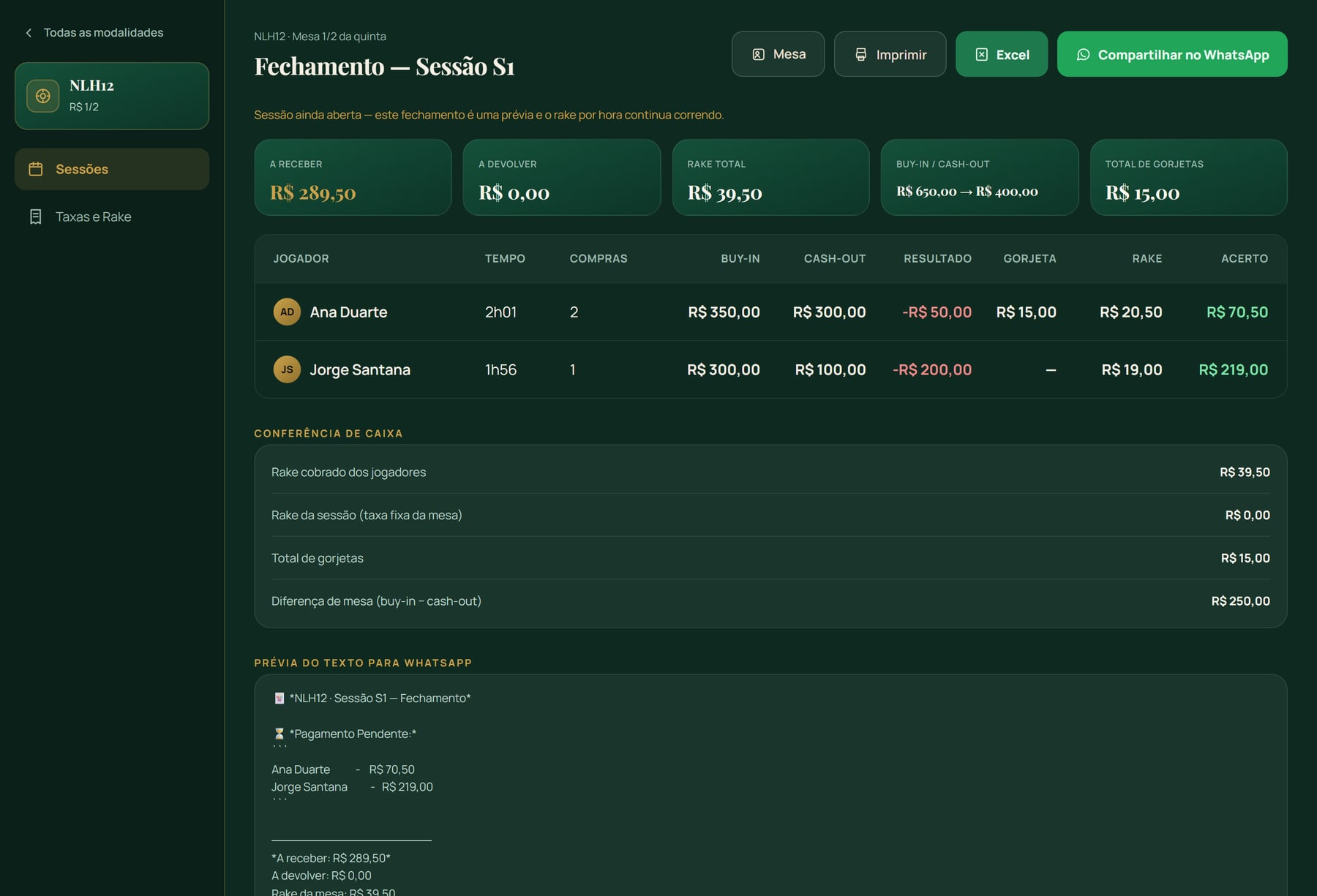Click Rake da sessão (taxa fixa da mesa)
The height and width of the screenshot is (896, 1317).
click(770, 516)
